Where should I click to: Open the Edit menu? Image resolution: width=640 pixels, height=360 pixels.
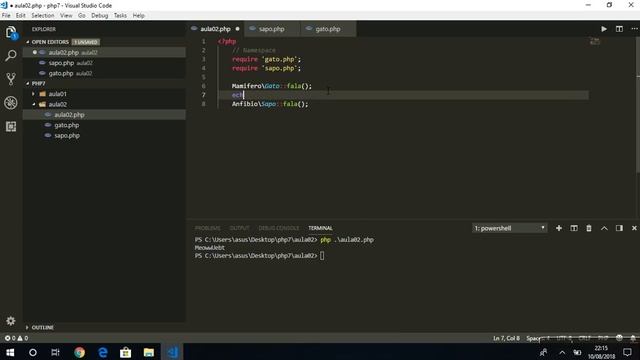coord(20,16)
